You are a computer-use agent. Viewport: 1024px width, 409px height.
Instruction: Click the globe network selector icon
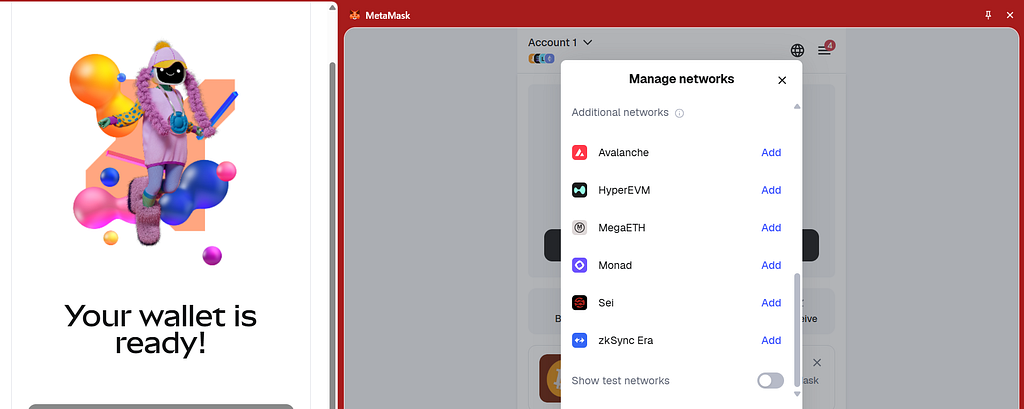tap(797, 50)
